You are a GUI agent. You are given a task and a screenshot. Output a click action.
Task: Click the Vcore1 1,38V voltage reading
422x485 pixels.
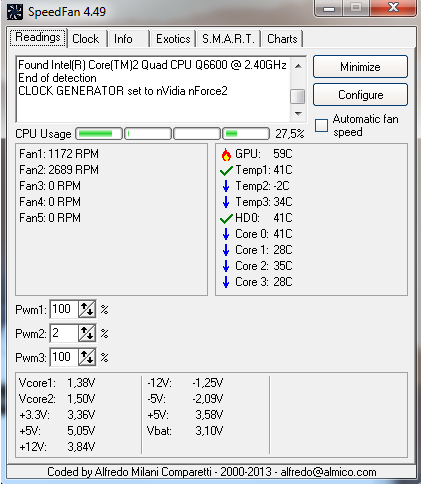click(x=57, y=383)
